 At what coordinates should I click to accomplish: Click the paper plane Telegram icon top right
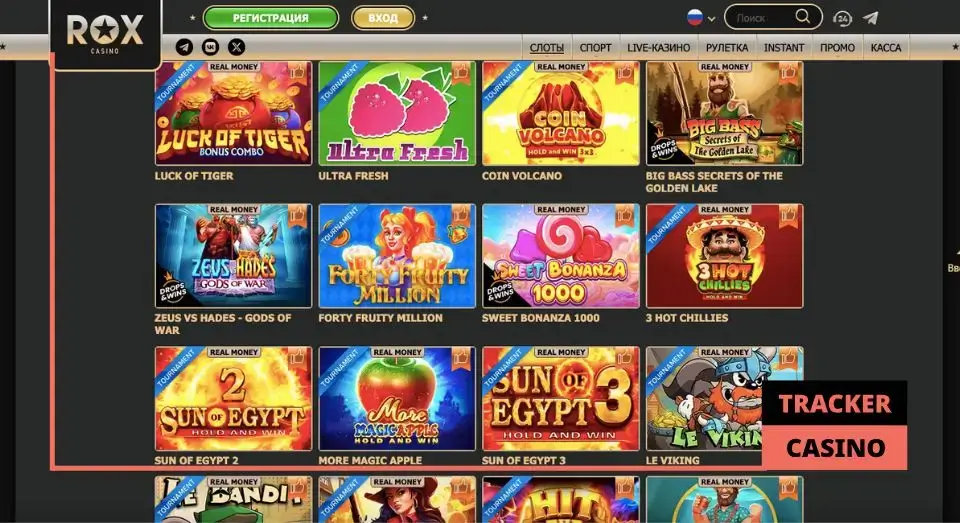pos(871,18)
